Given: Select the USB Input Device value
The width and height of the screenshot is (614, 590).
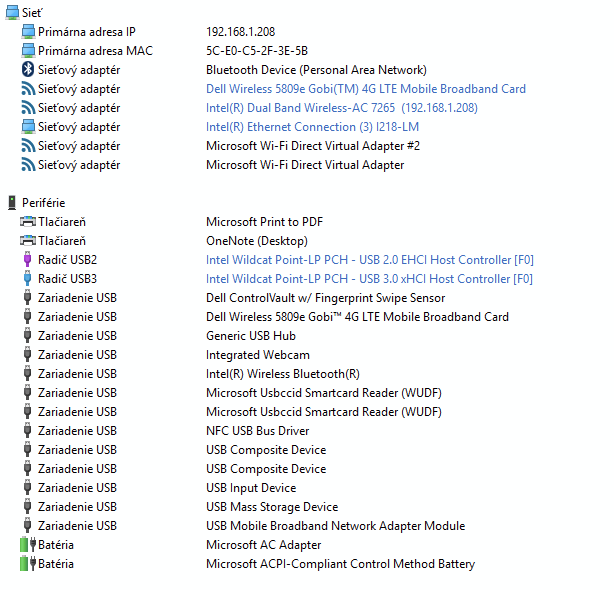Looking at the screenshot, I should click(x=251, y=488).
